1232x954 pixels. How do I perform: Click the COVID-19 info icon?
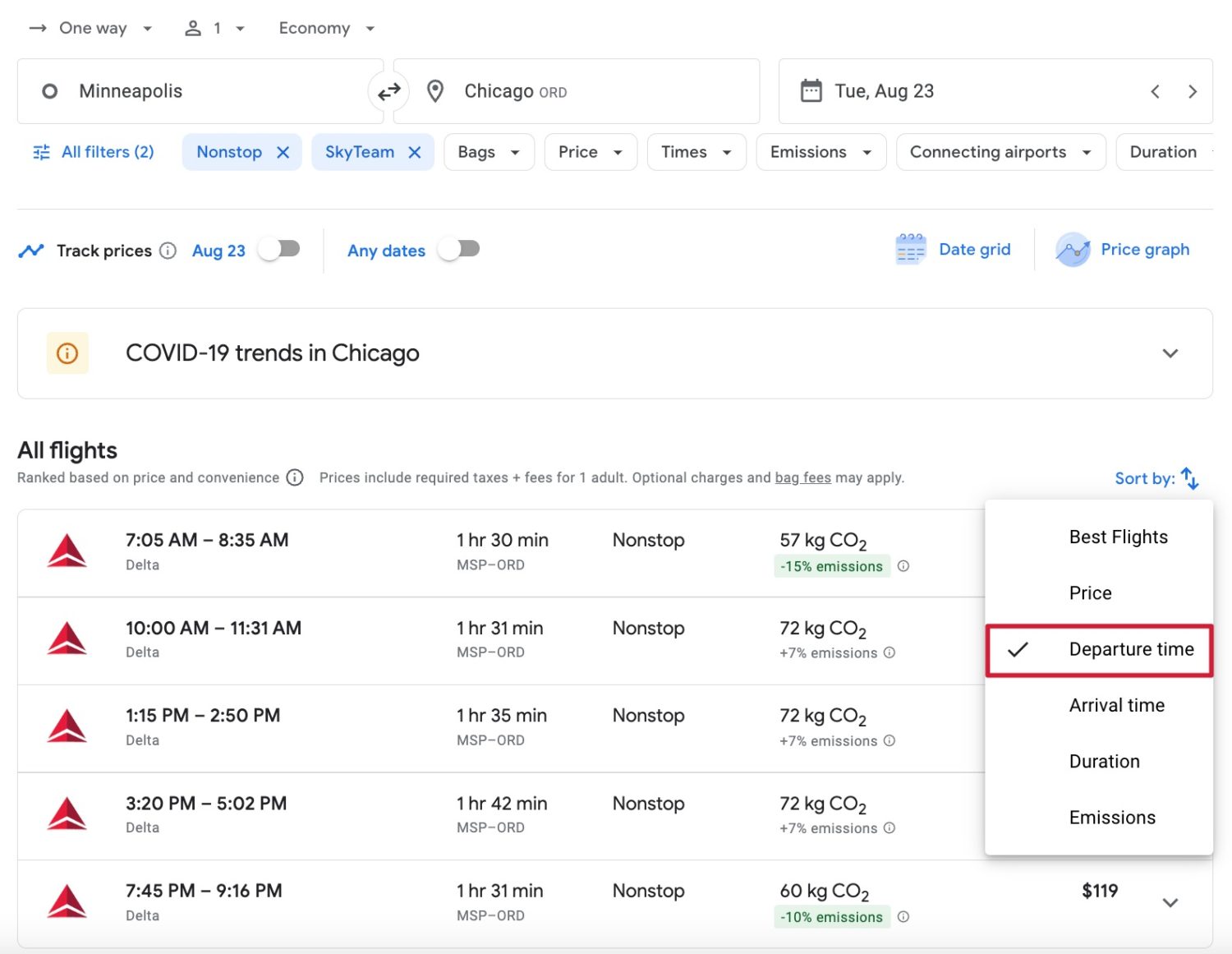(x=67, y=353)
